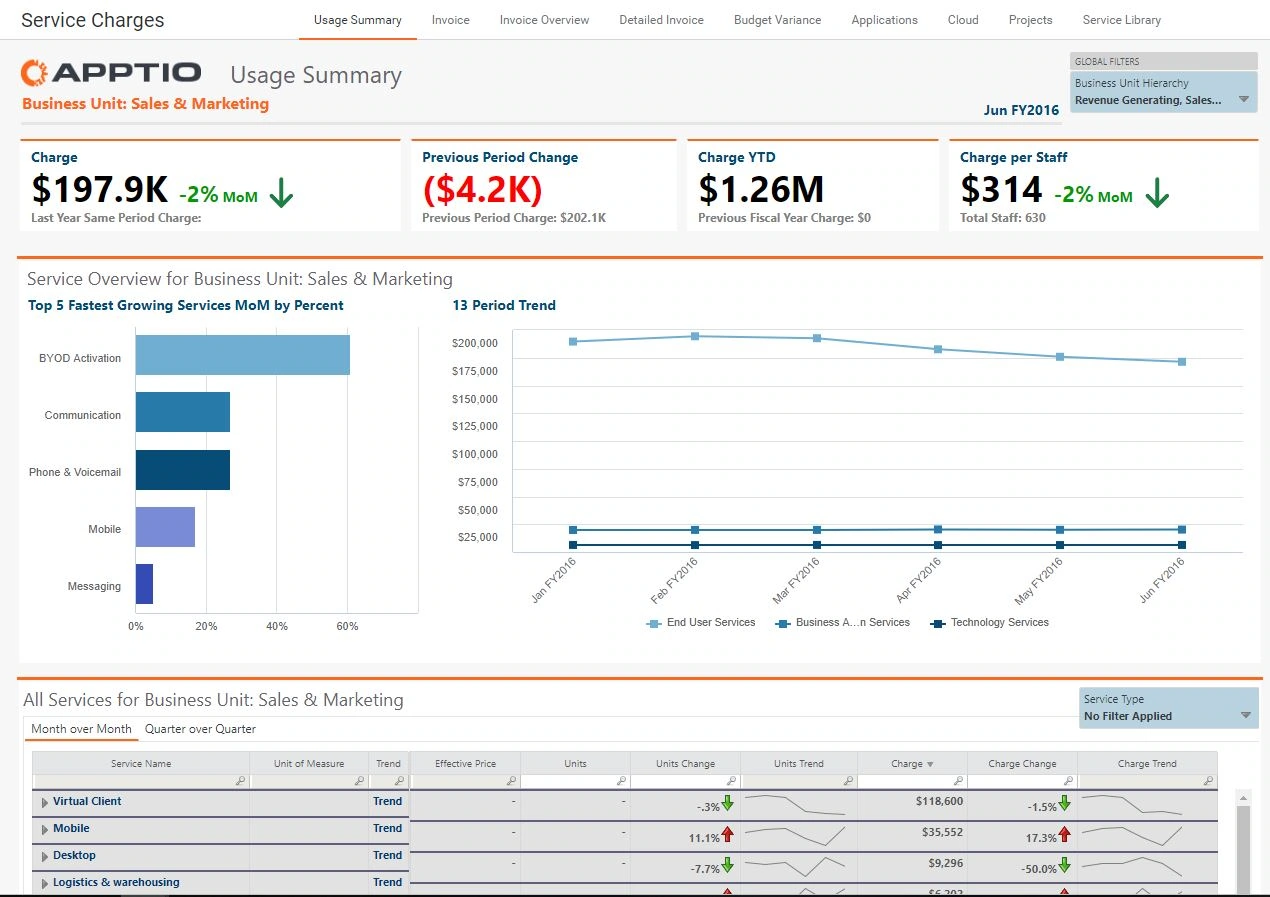Select the Quarter over Quarter tab

tap(200, 729)
